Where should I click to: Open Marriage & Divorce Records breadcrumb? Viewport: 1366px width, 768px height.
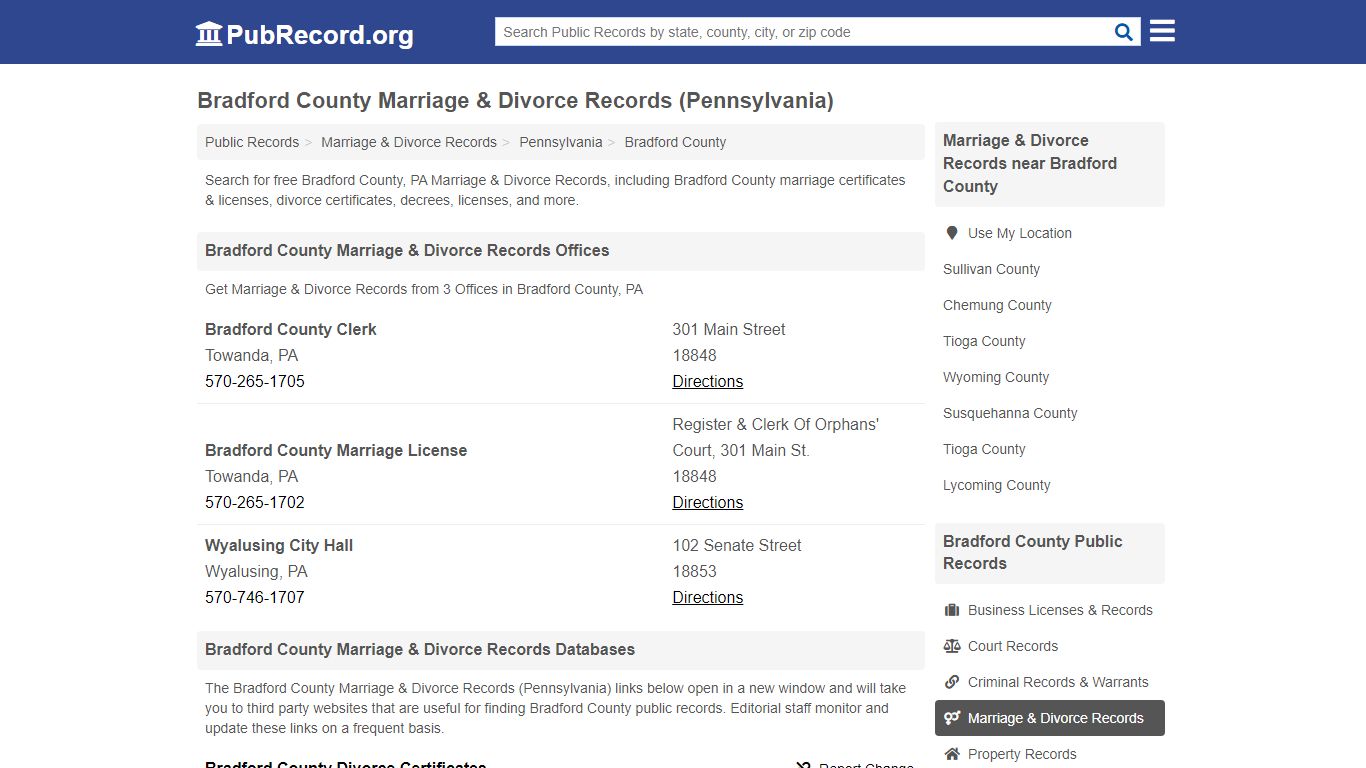click(x=409, y=142)
